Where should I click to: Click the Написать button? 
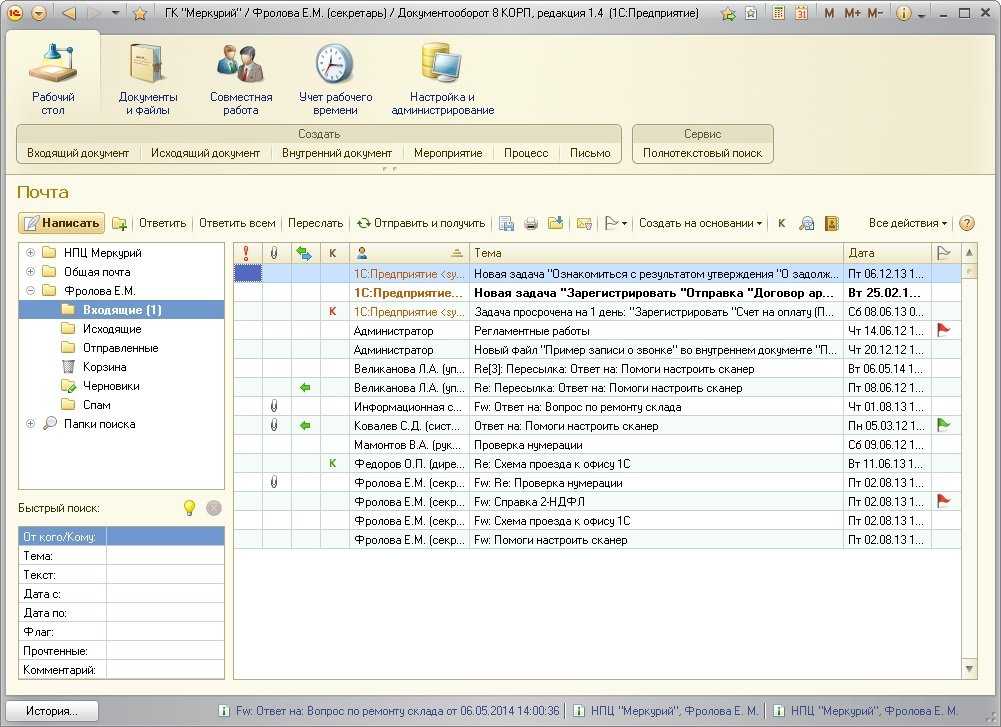[x=62, y=223]
